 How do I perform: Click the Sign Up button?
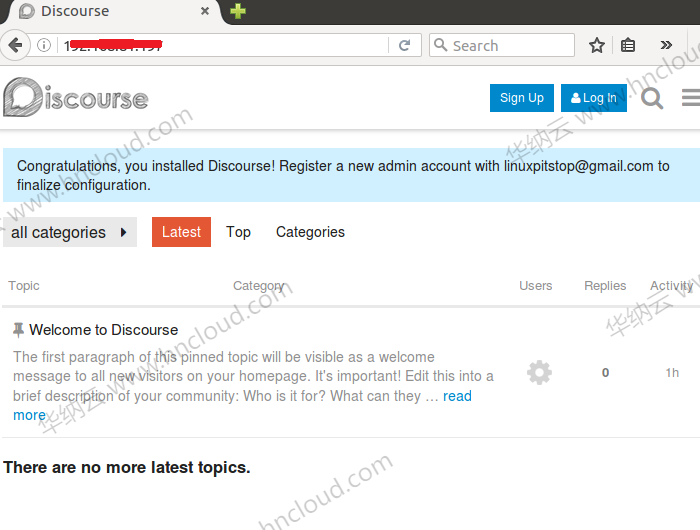tap(522, 98)
